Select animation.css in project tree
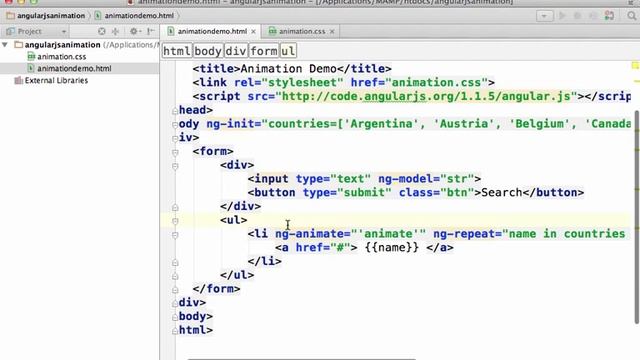The width and height of the screenshot is (640, 360). [62, 57]
